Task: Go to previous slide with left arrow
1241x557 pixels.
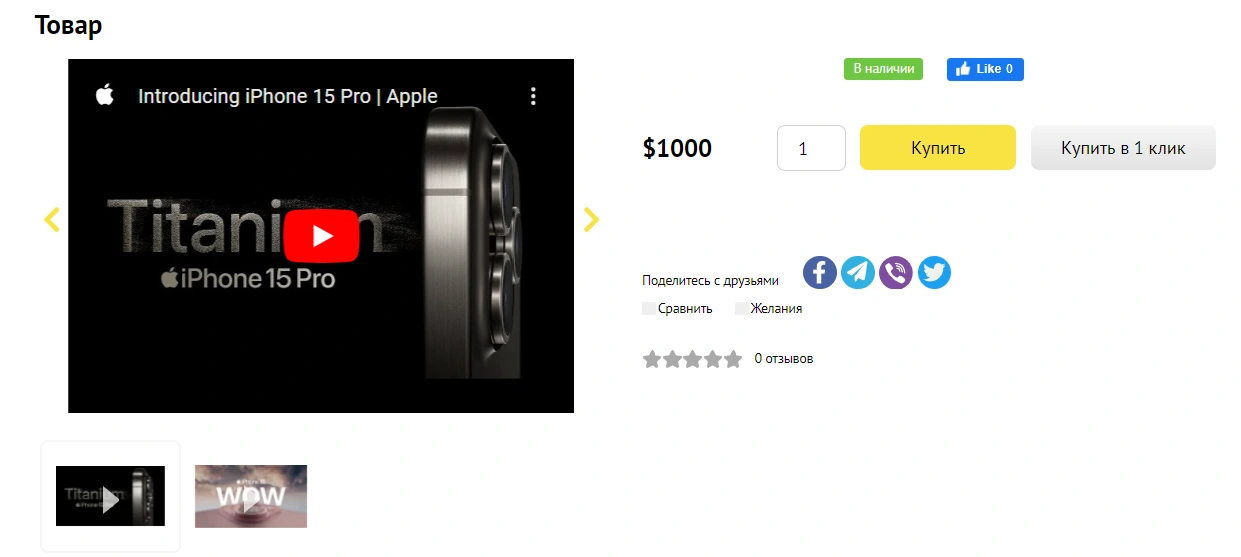Action: 52,220
